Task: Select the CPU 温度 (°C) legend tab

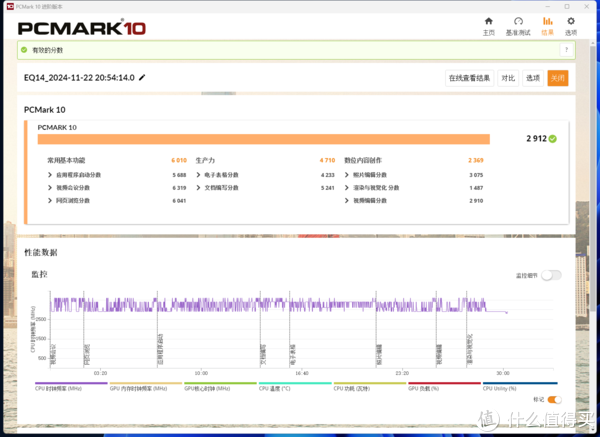Action: click(x=295, y=386)
